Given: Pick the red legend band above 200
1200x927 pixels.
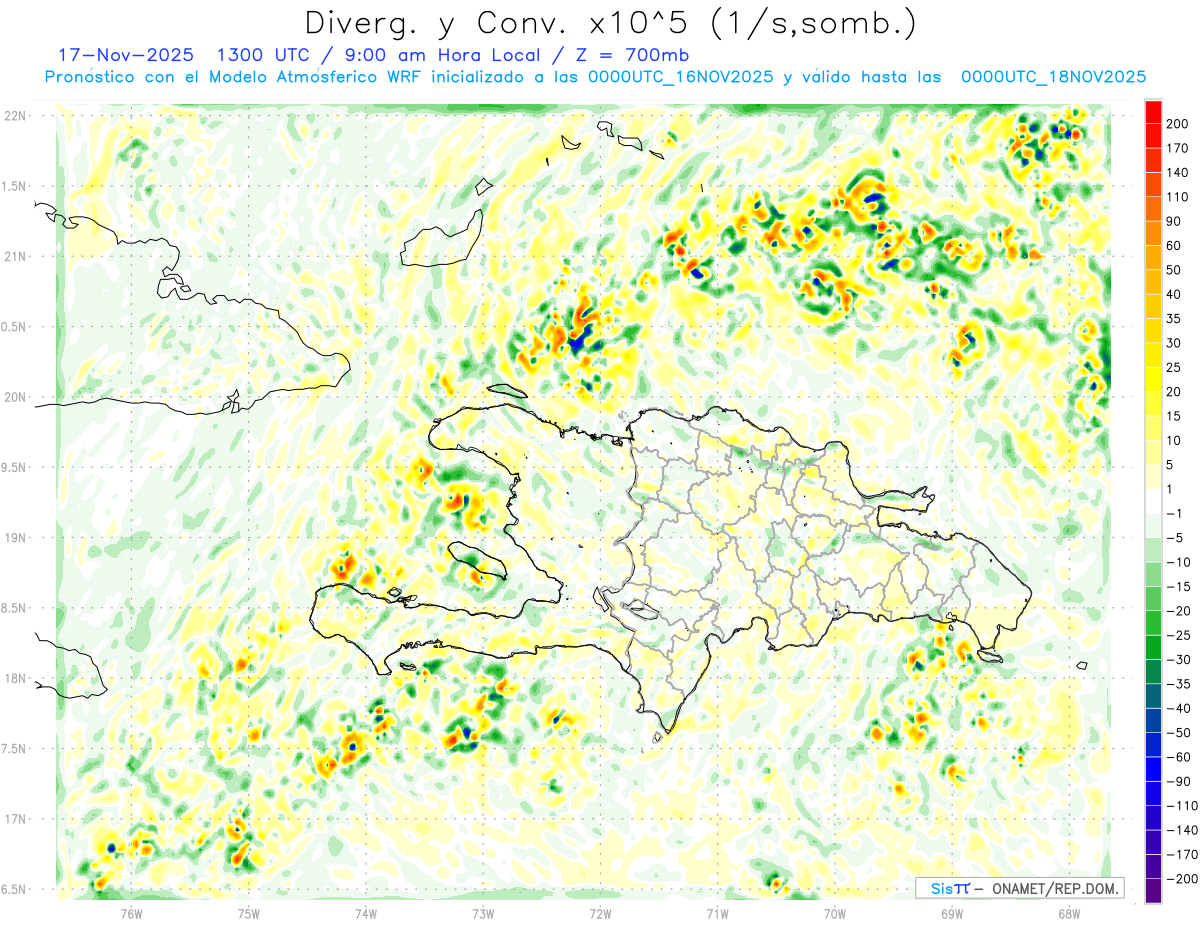Looking at the screenshot, I should [1153, 112].
